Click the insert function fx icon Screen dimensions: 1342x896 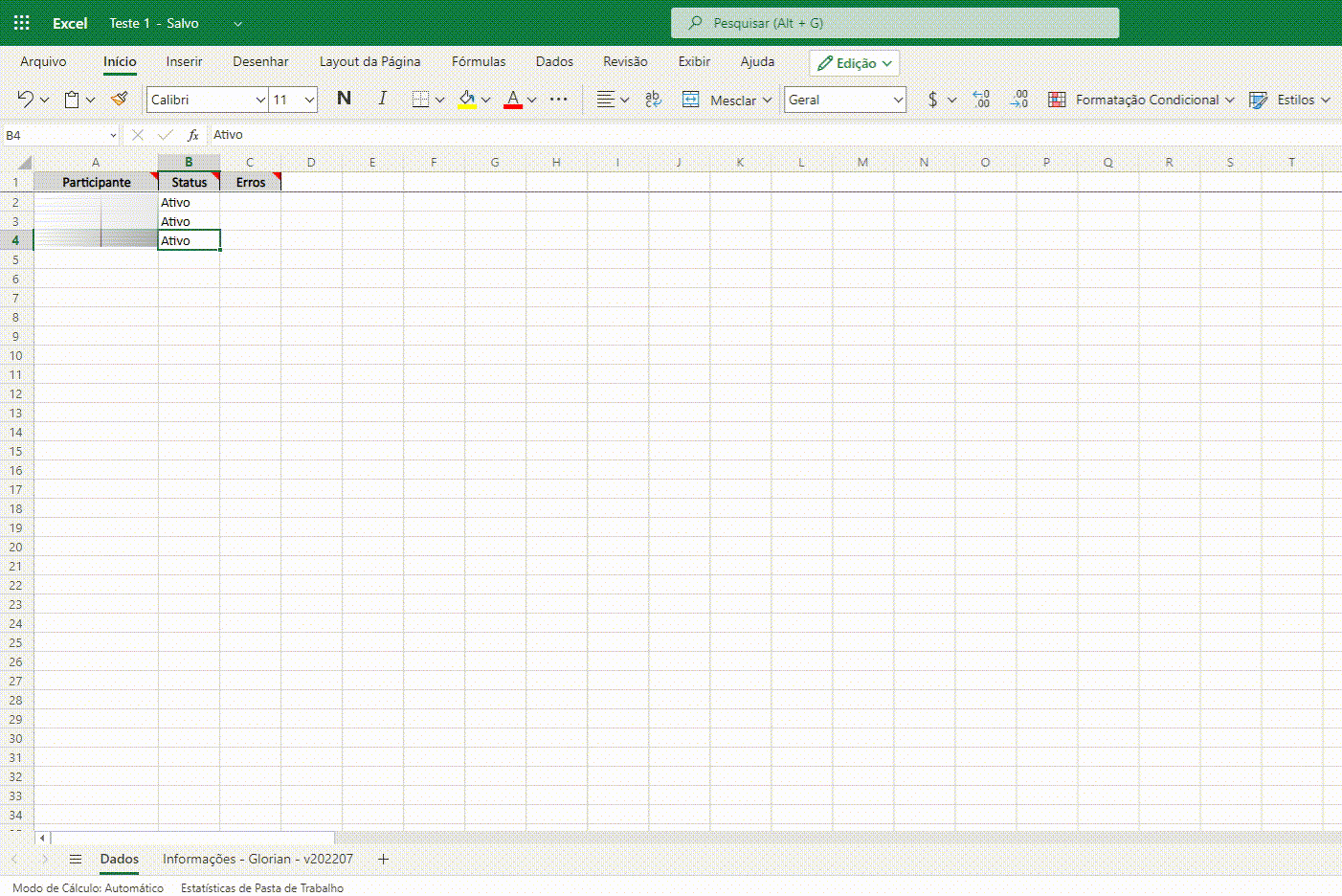click(x=192, y=135)
